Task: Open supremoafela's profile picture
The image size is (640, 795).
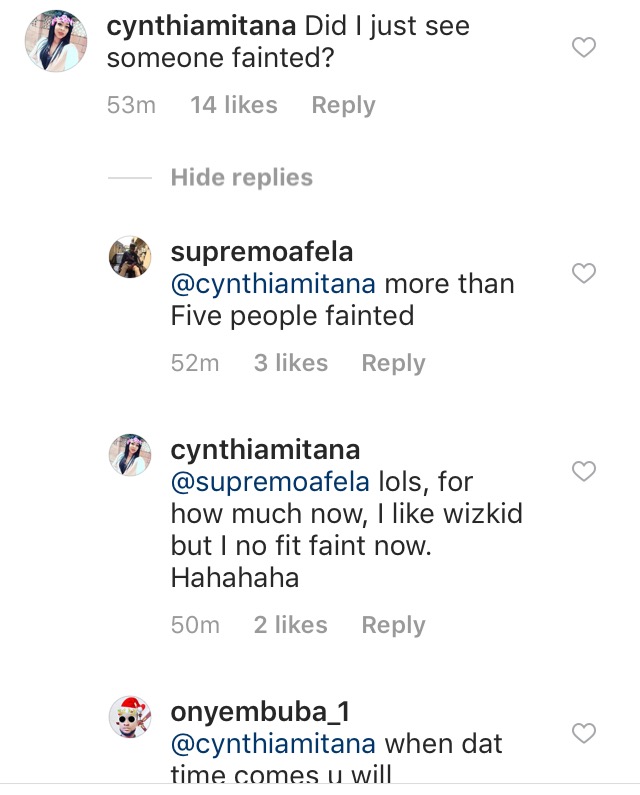Action: click(129, 259)
